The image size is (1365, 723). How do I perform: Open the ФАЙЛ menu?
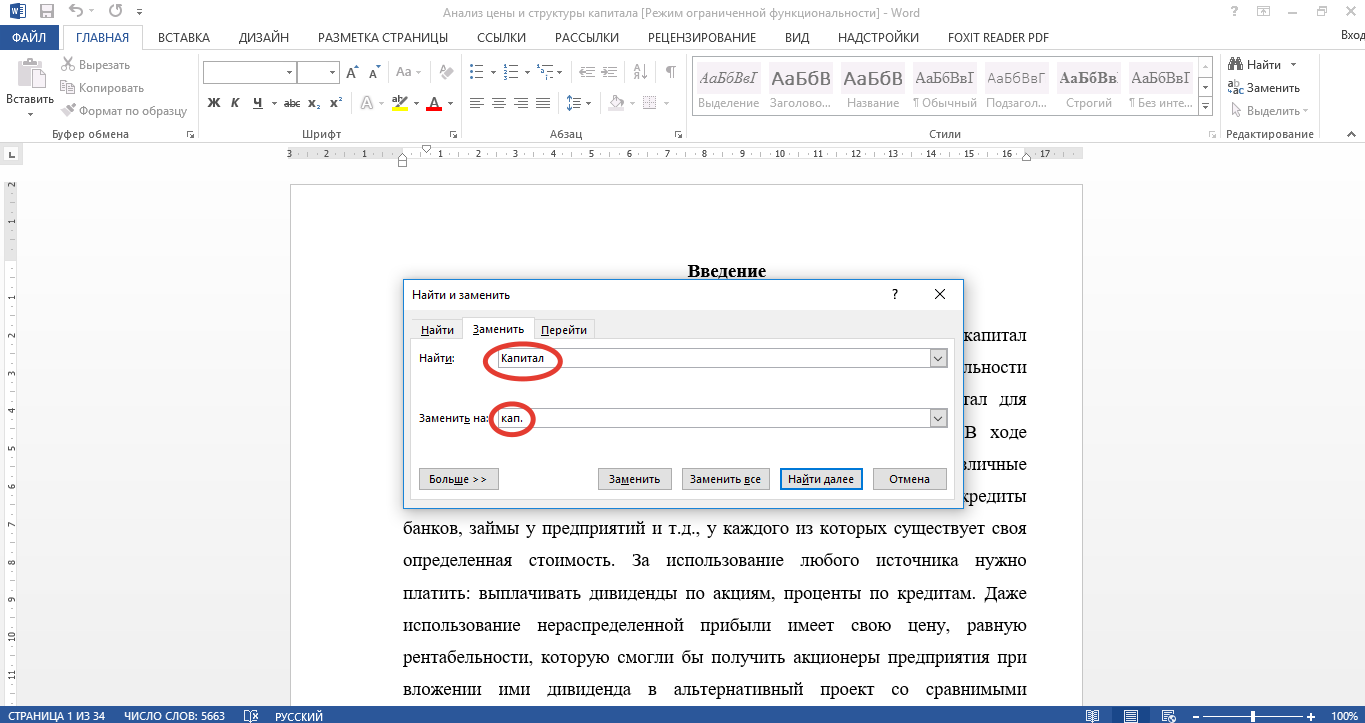30,38
